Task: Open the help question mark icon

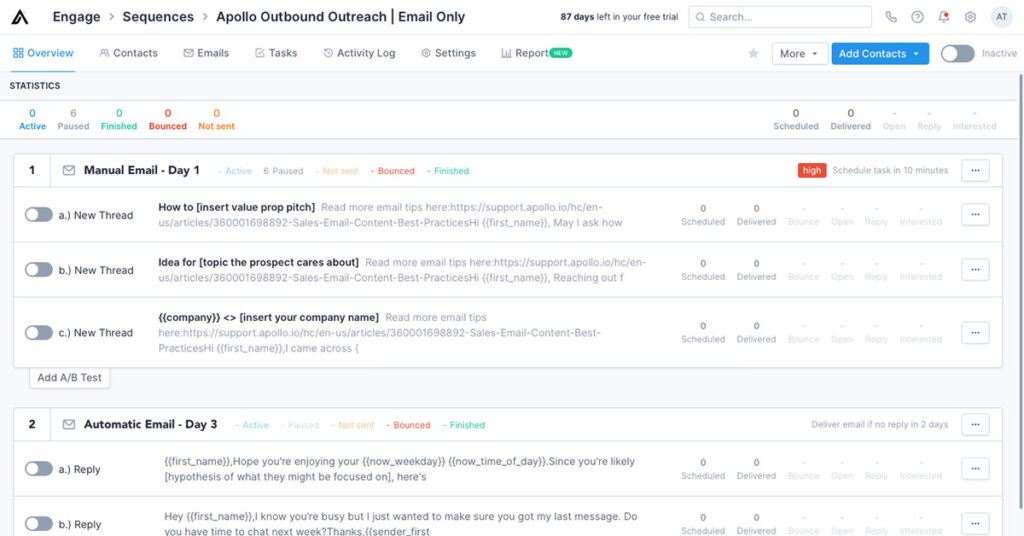Action: point(917,17)
